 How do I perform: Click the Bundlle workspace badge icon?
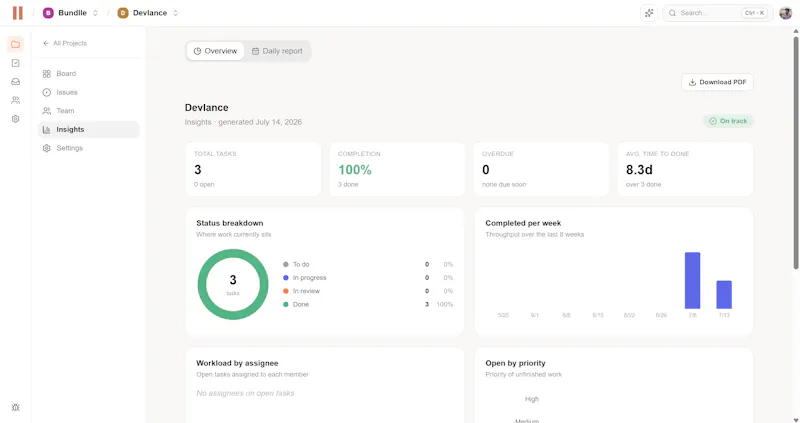point(48,13)
